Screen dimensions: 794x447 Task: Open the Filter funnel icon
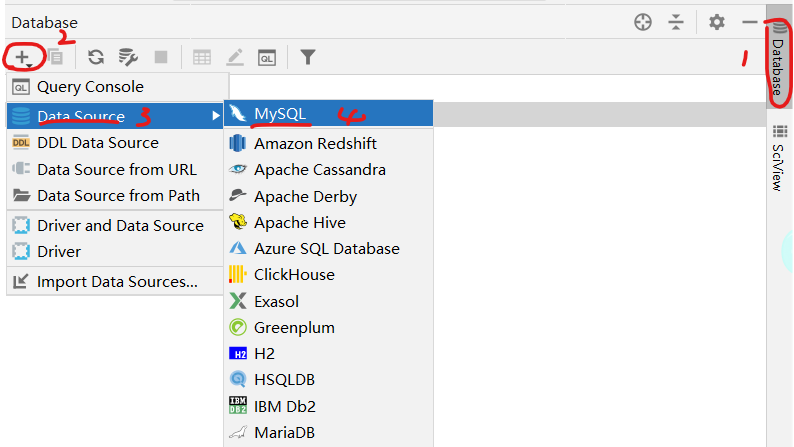coord(307,57)
